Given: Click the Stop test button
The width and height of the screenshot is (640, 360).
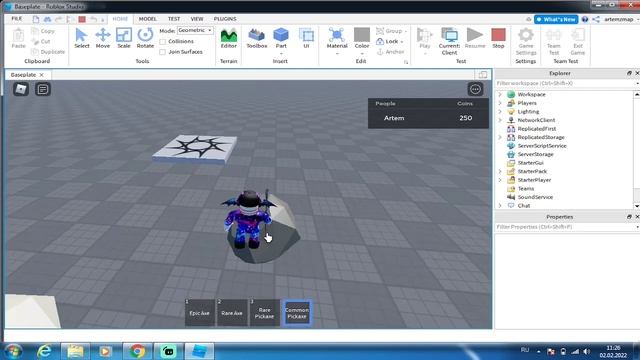Looking at the screenshot, I should (498, 38).
